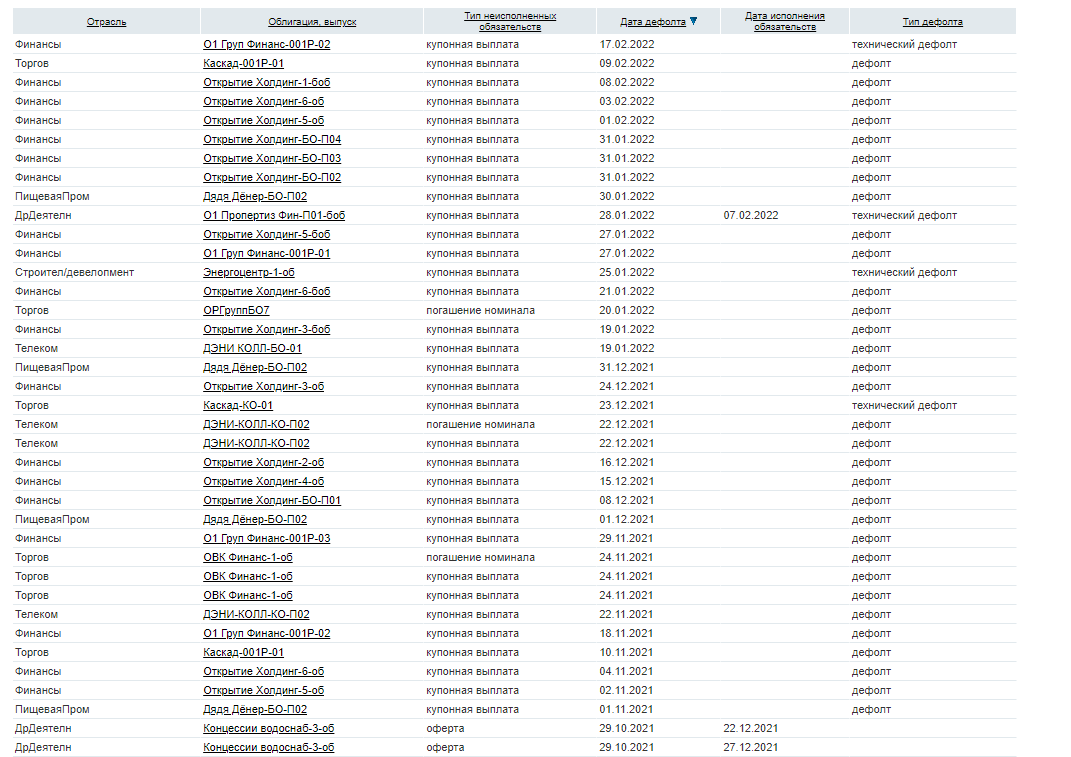Open О1 Пропертиз Фин-П01-боб bond link
Screen dimensions: 1071x757
(x=274, y=216)
